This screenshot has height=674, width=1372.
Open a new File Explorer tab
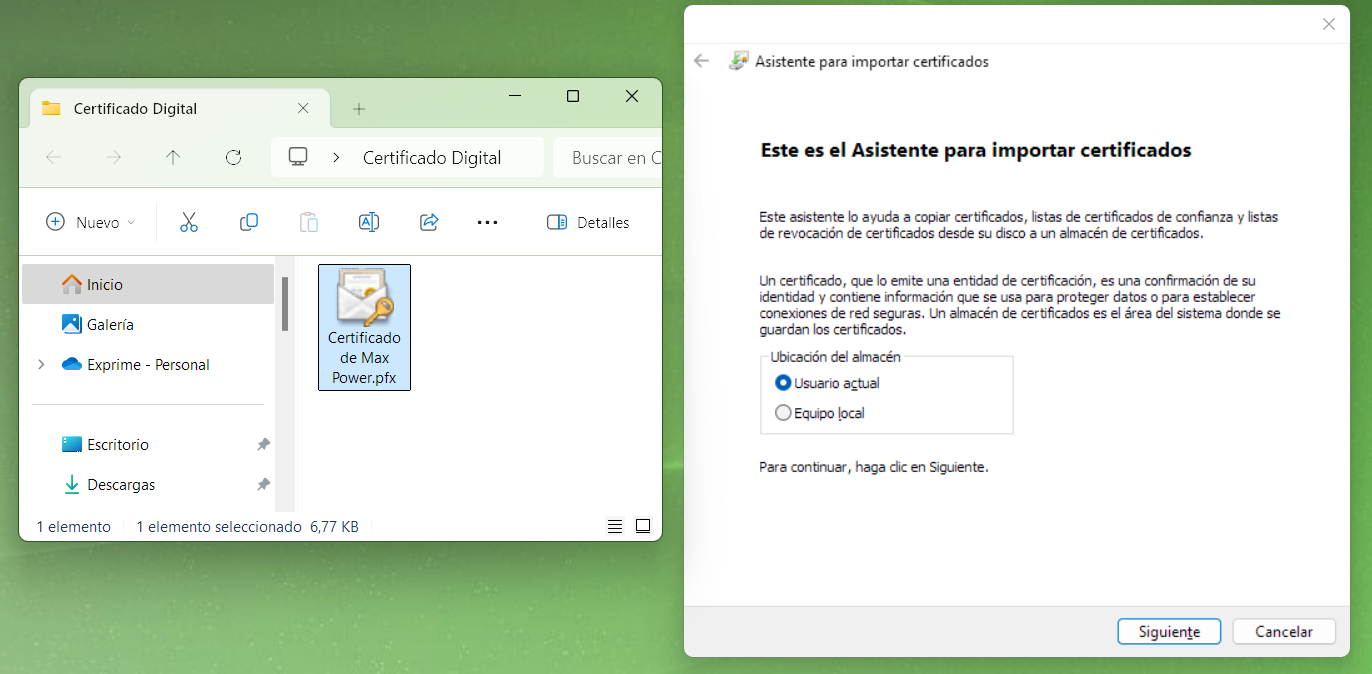(x=359, y=109)
